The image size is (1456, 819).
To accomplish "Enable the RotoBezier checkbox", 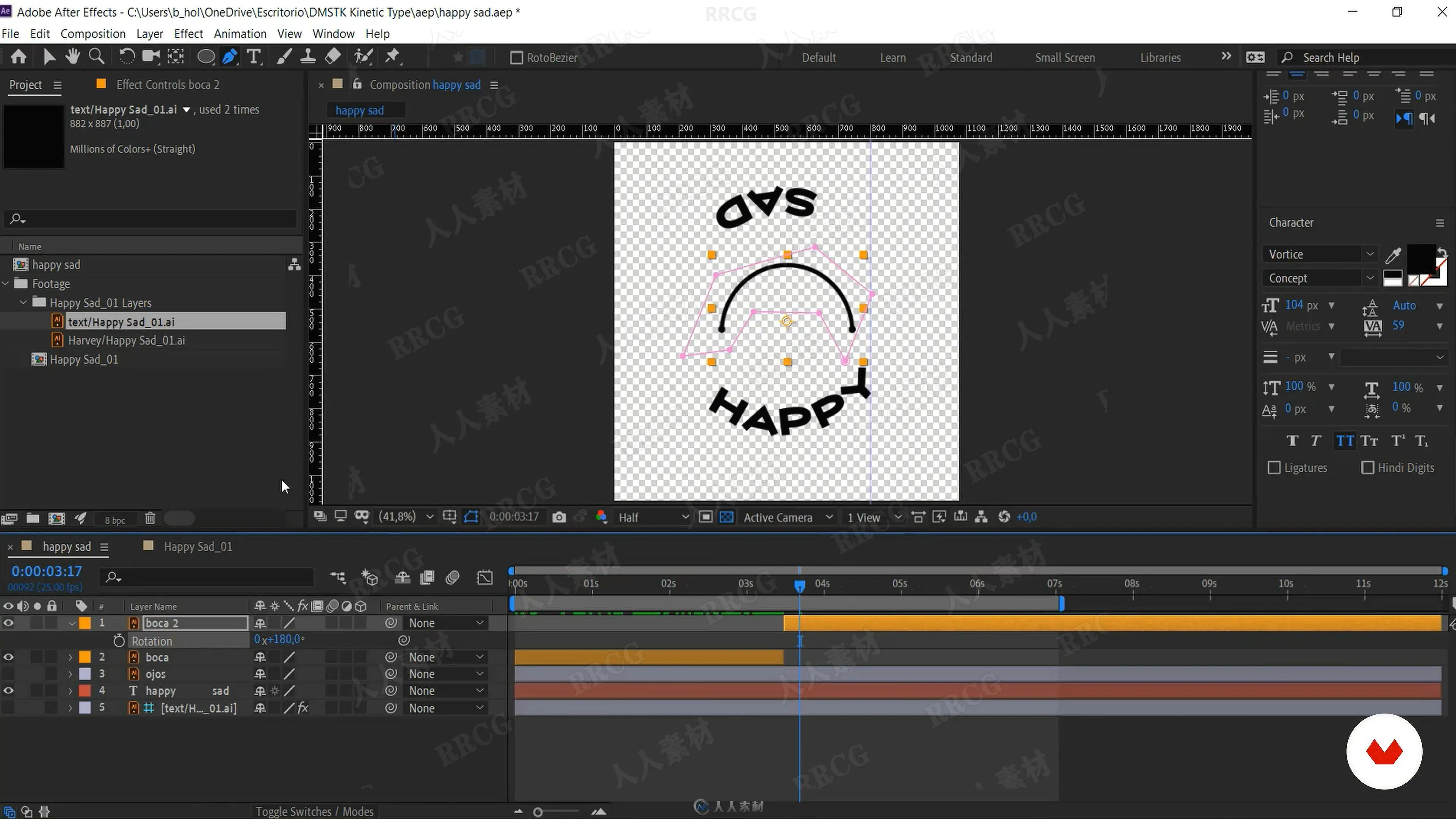I will 516,58.
